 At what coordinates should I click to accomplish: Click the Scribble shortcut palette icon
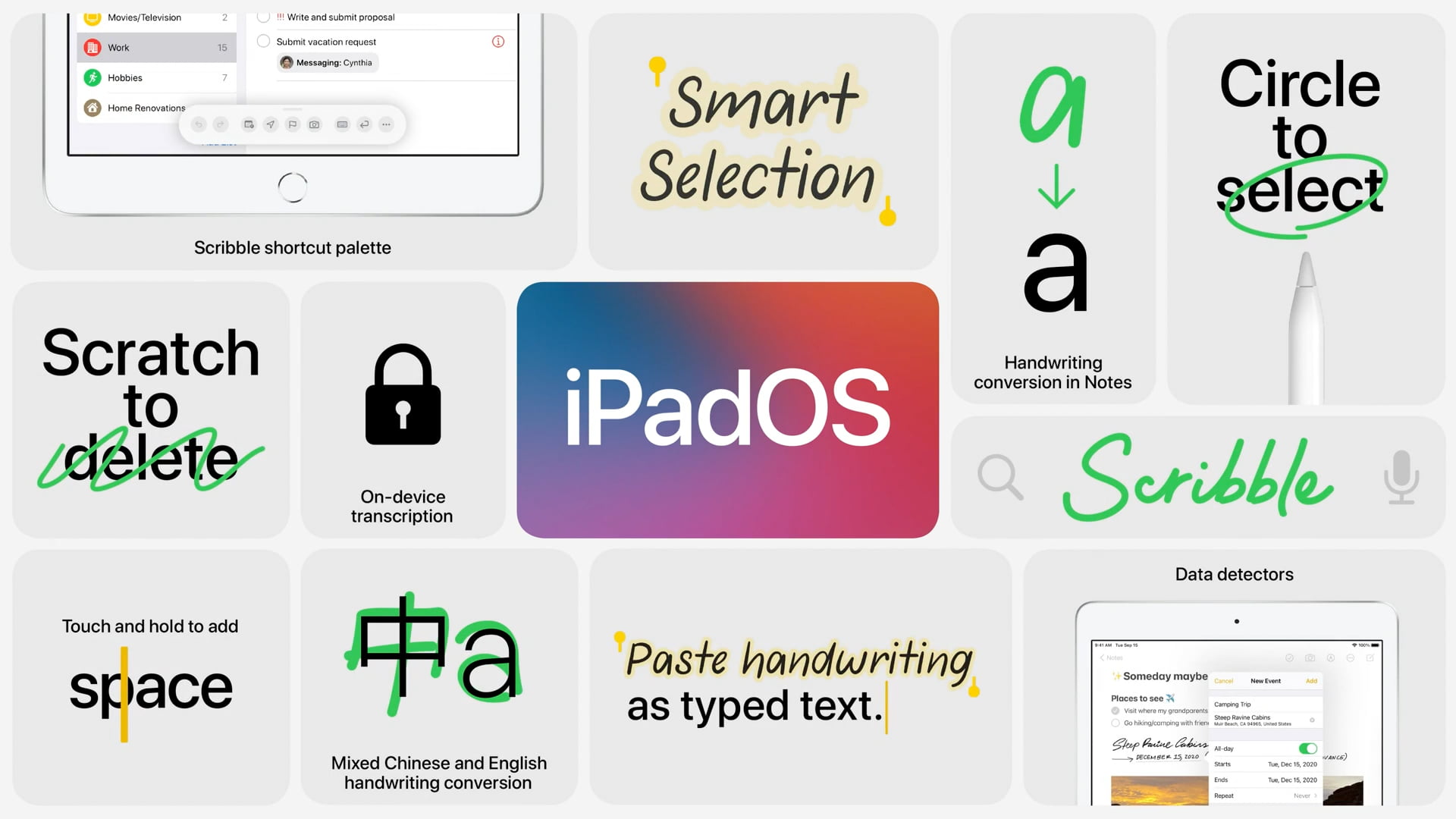(291, 124)
